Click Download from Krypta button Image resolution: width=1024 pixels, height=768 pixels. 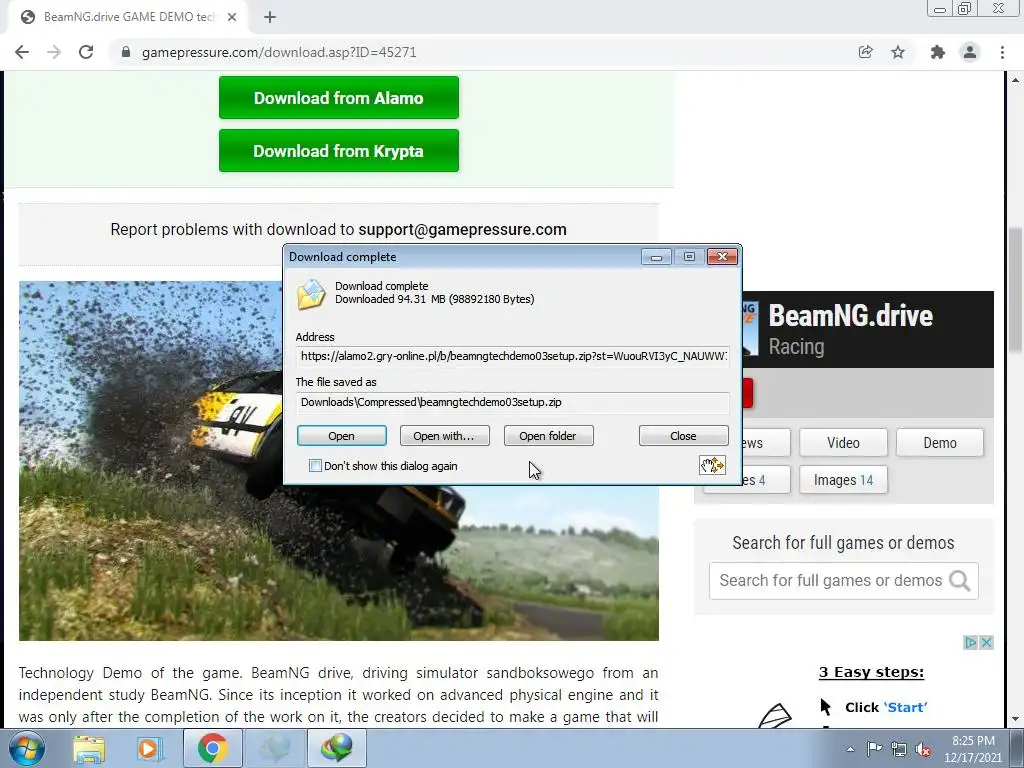tap(339, 151)
